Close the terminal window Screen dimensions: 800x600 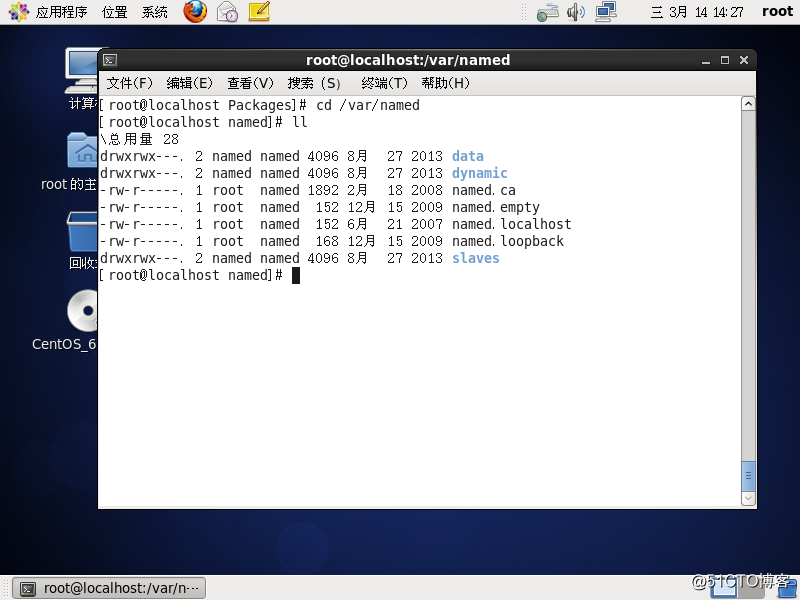744,60
